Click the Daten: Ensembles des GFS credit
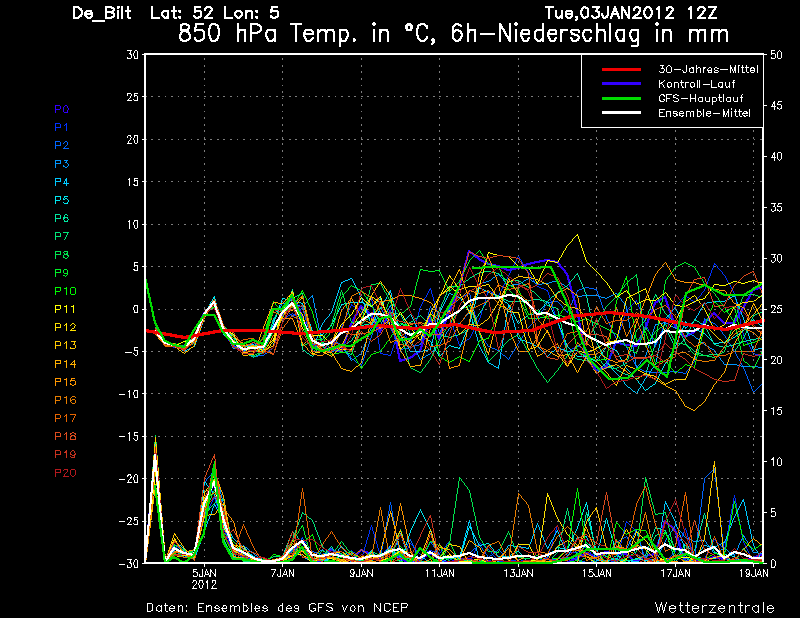Image resolution: width=800 pixels, height=618 pixels. coord(278,608)
